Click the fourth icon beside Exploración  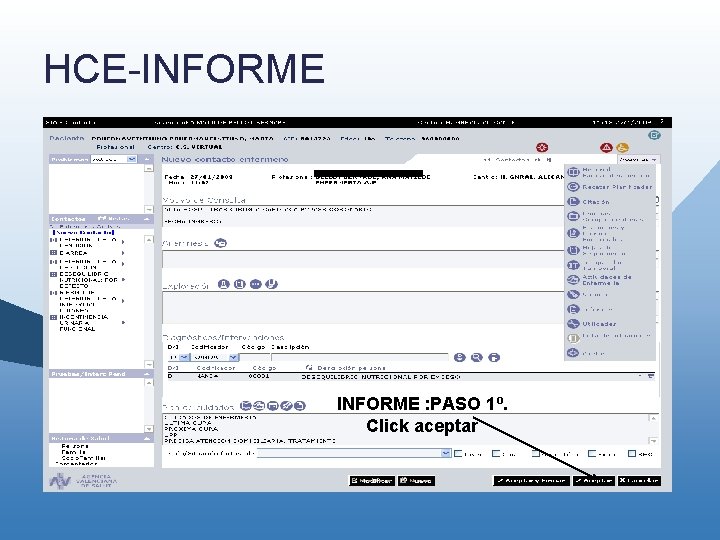(x=271, y=284)
